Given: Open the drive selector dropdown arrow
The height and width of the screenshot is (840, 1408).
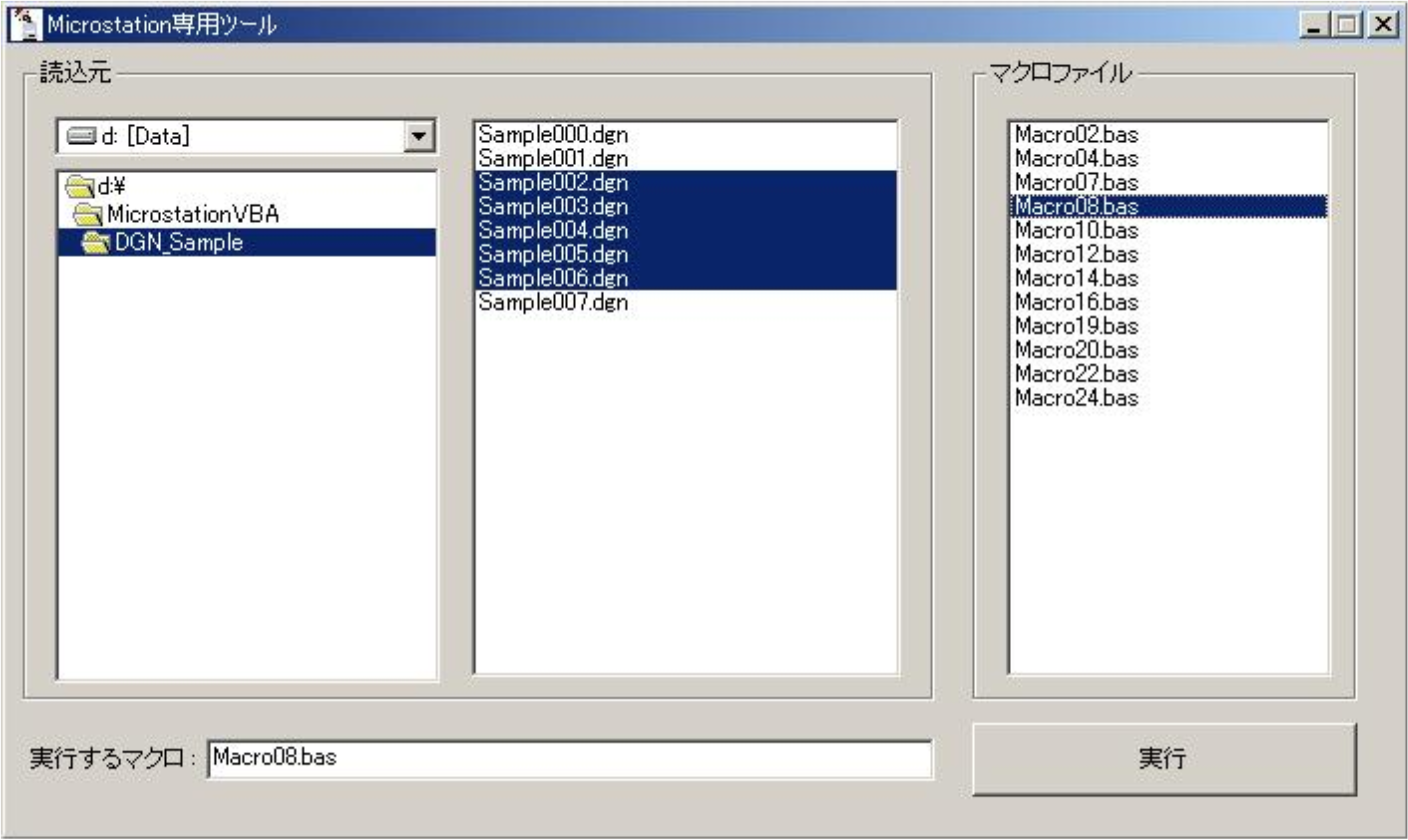Looking at the screenshot, I should click(420, 136).
